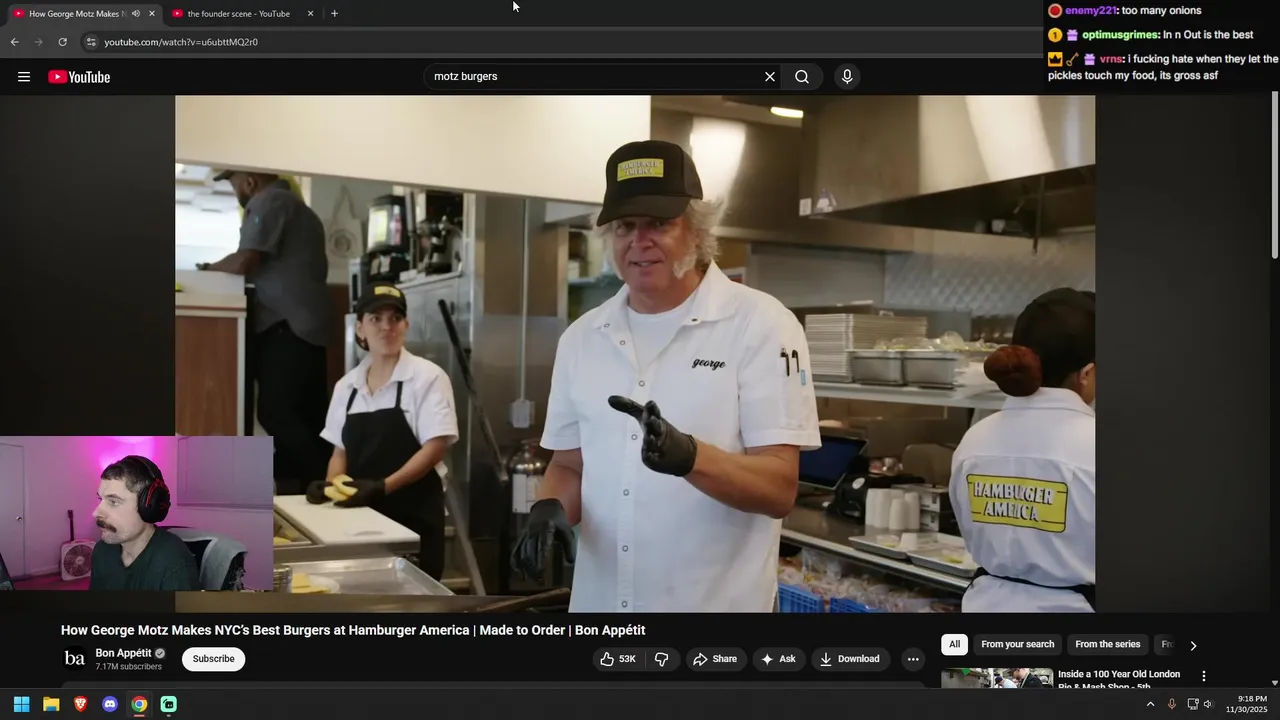The height and width of the screenshot is (720, 1280).
Task: Launch Brave browser from taskbar
Action: click(x=80, y=704)
